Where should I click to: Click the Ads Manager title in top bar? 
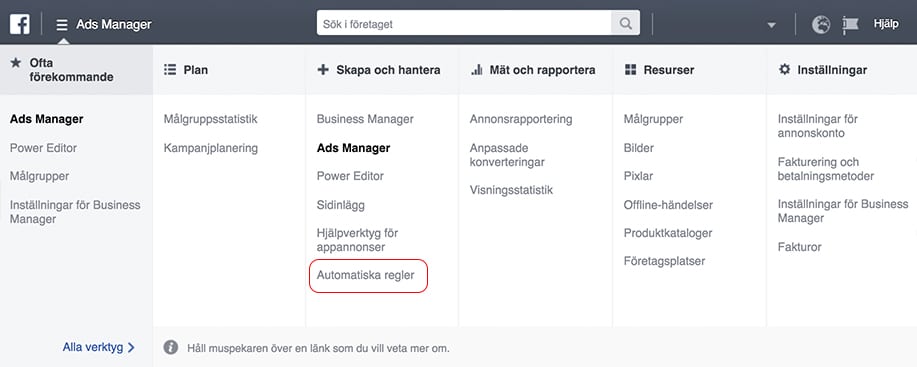point(113,25)
